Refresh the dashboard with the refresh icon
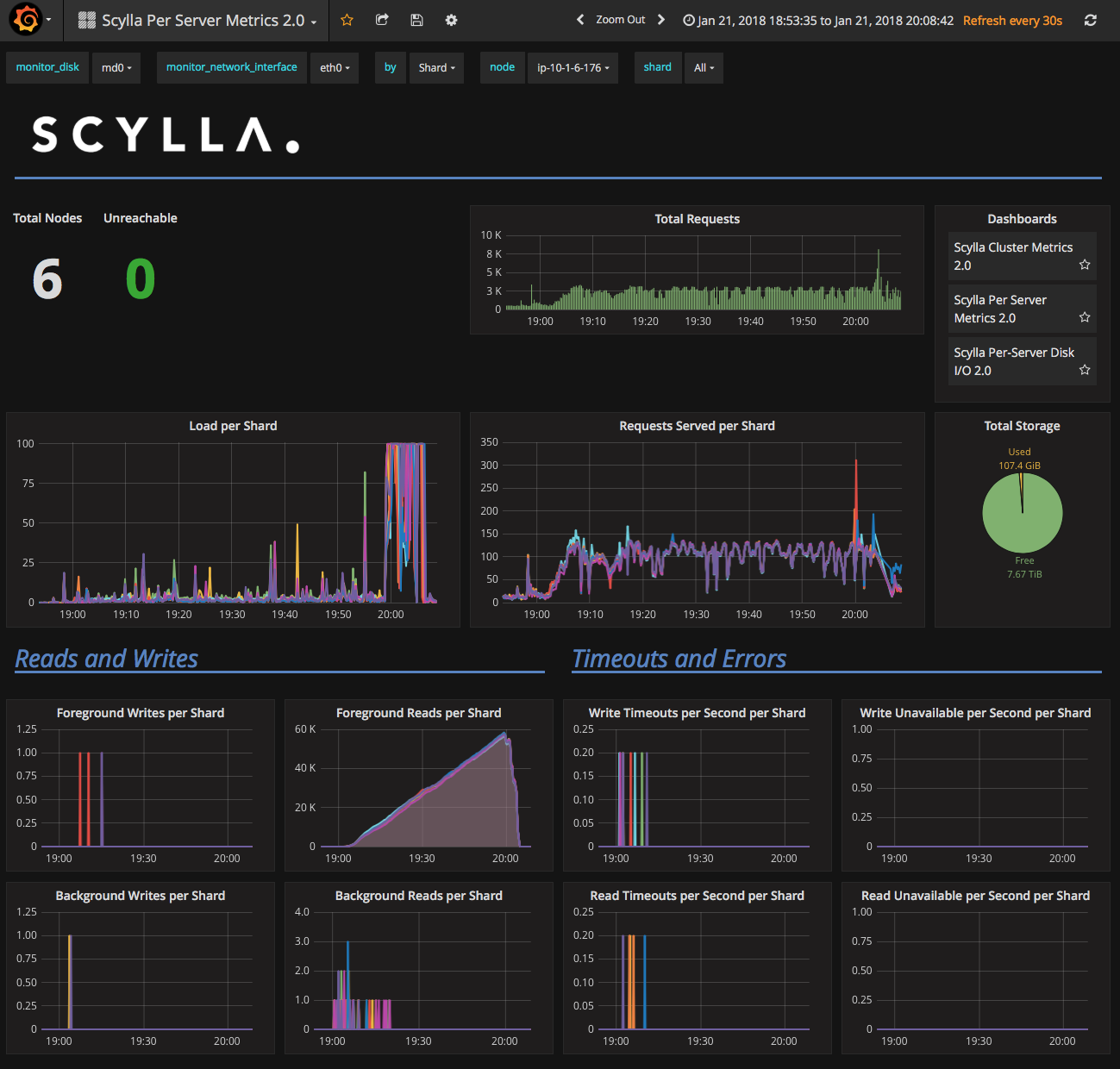Image resolution: width=1120 pixels, height=1069 pixels. tap(1090, 19)
